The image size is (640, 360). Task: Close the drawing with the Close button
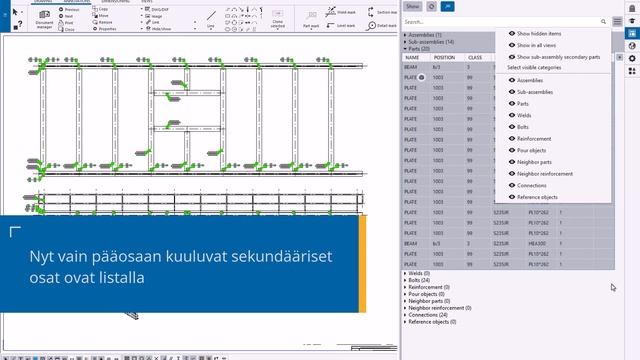click(66, 29)
